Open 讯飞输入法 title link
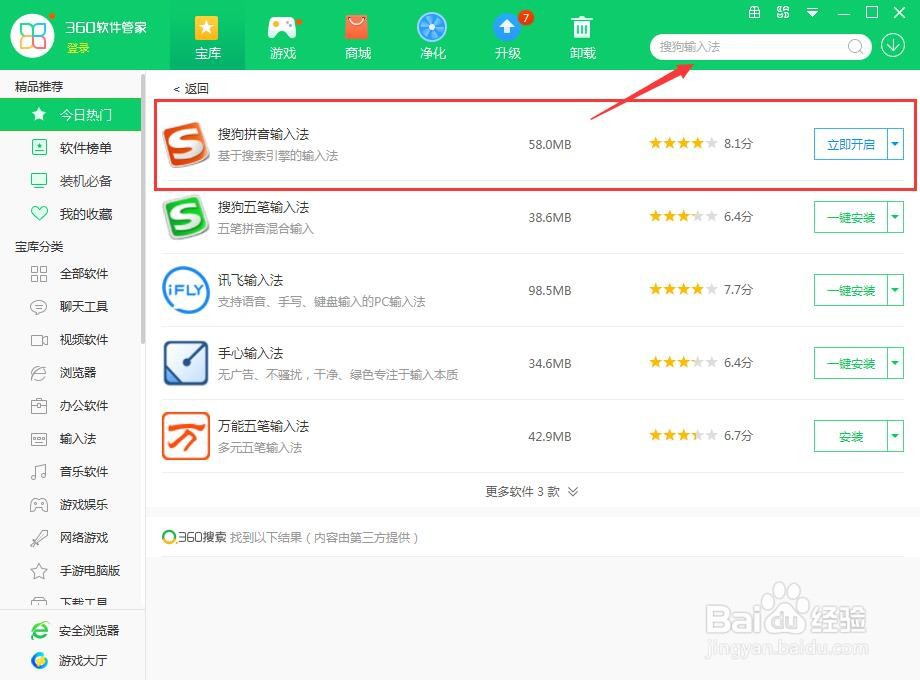920x680 pixels. tap(251, 280)
